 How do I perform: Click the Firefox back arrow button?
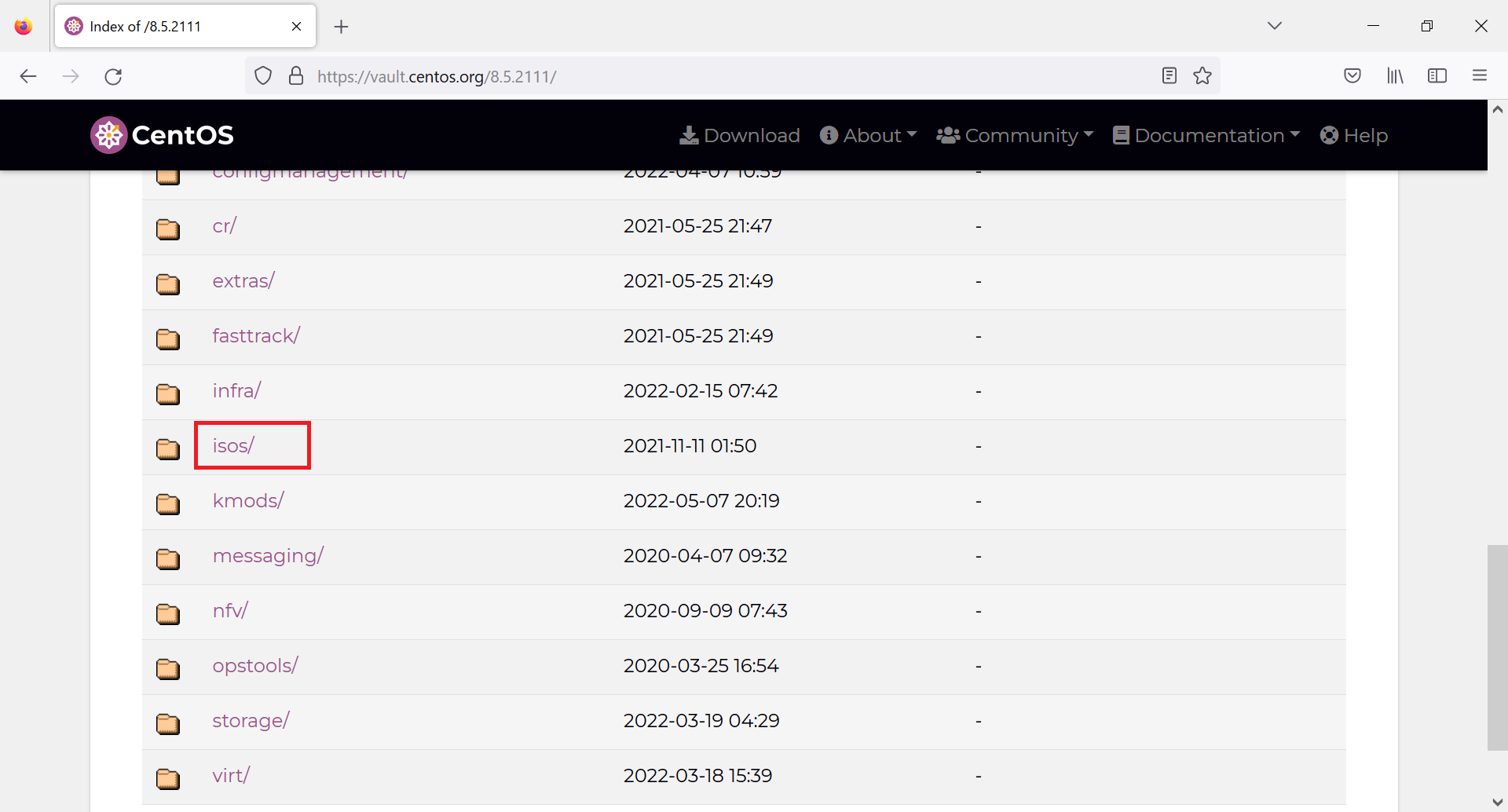[x=28, y=76]
